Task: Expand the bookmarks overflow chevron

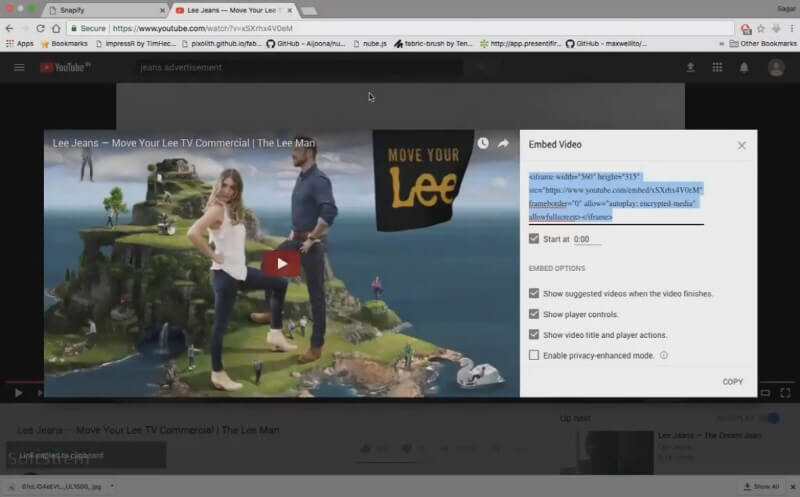Action: tap(721, 44)
